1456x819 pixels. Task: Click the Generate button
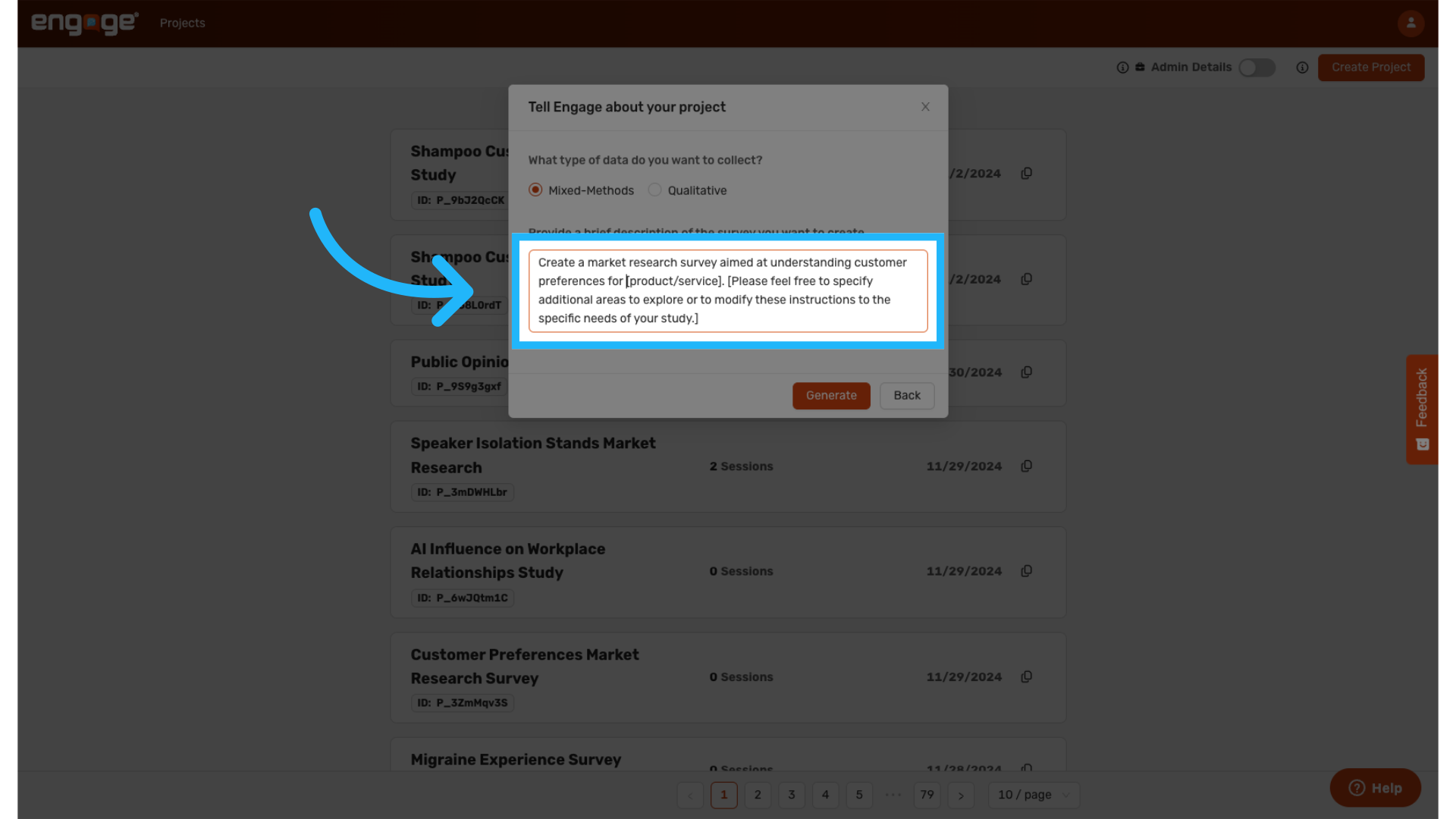831,396
